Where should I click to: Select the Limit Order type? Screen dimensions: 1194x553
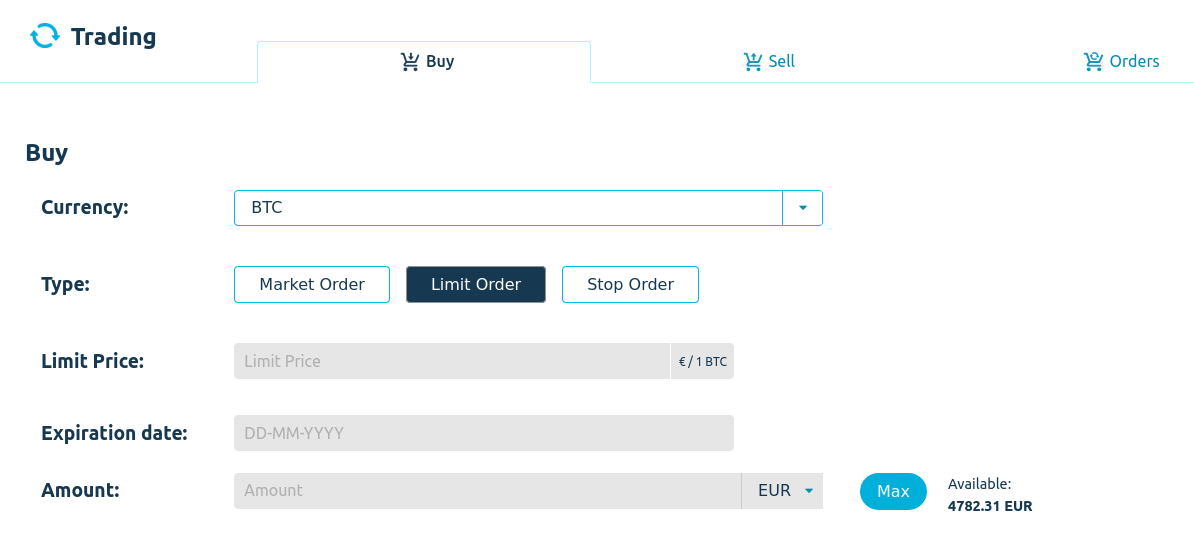coord(476,284)
